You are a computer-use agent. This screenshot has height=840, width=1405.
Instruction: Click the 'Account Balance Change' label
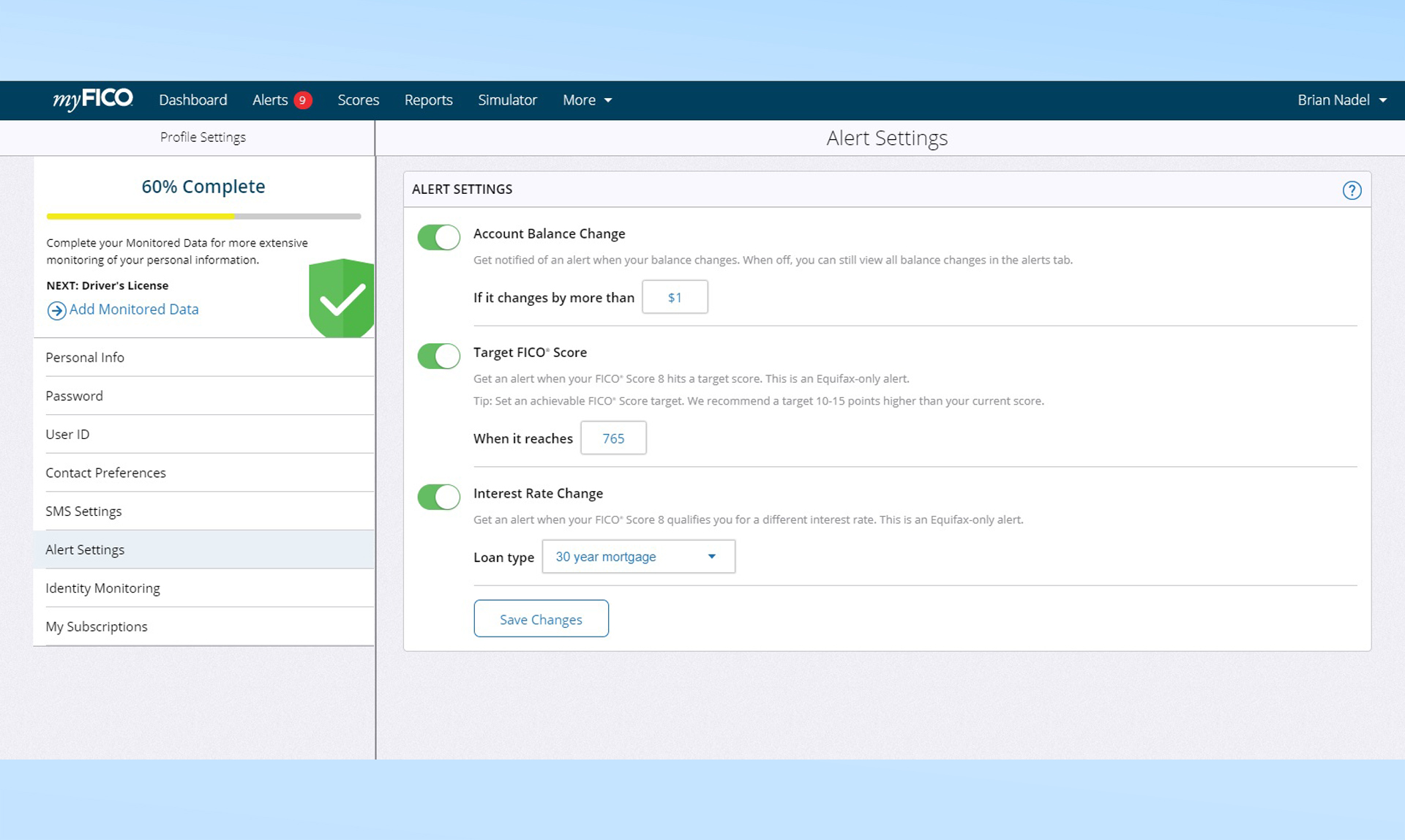tap(550, 233)
